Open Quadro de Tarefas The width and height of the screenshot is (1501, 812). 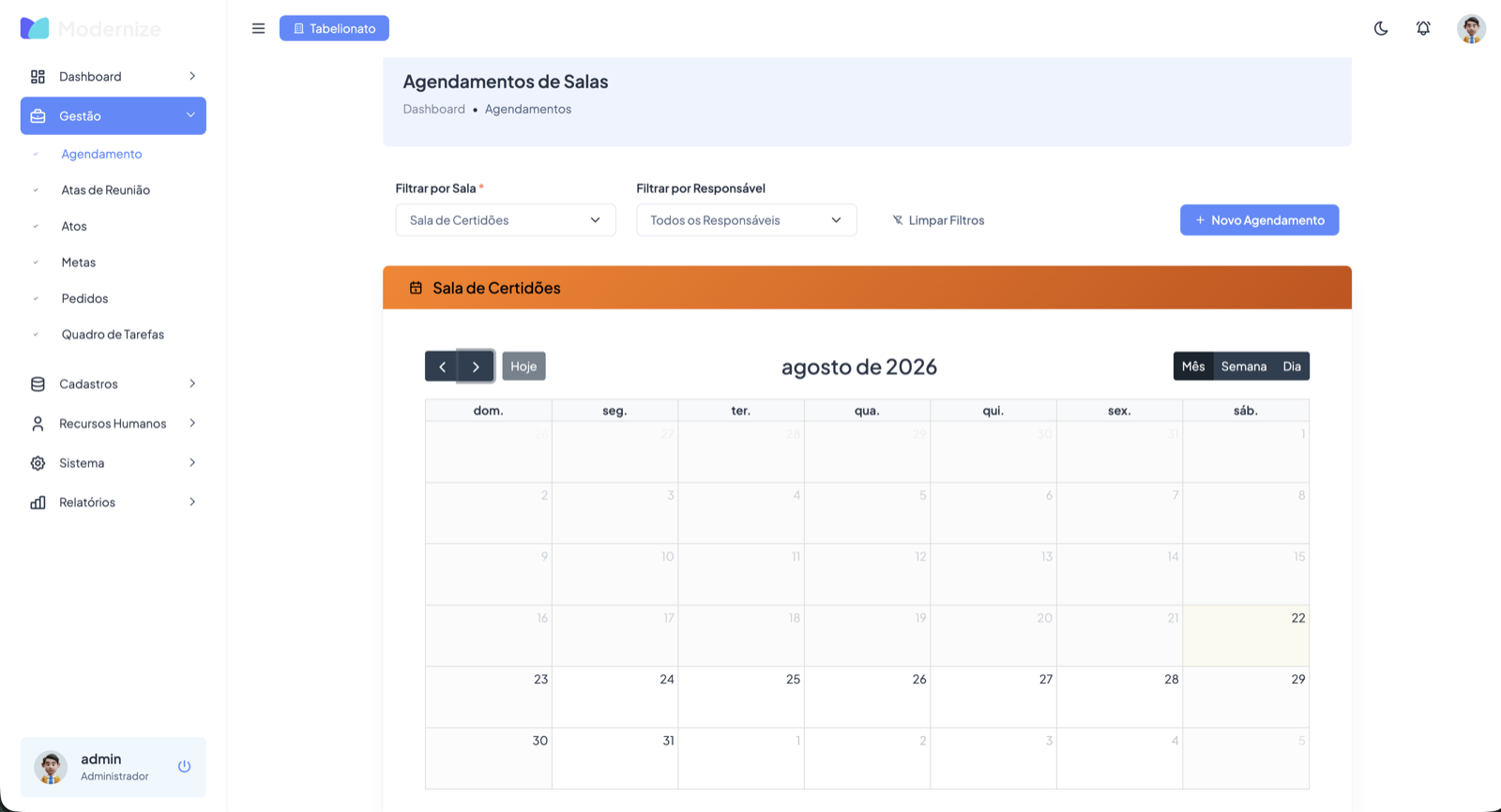pyautogui.click(x=113, y=335)
